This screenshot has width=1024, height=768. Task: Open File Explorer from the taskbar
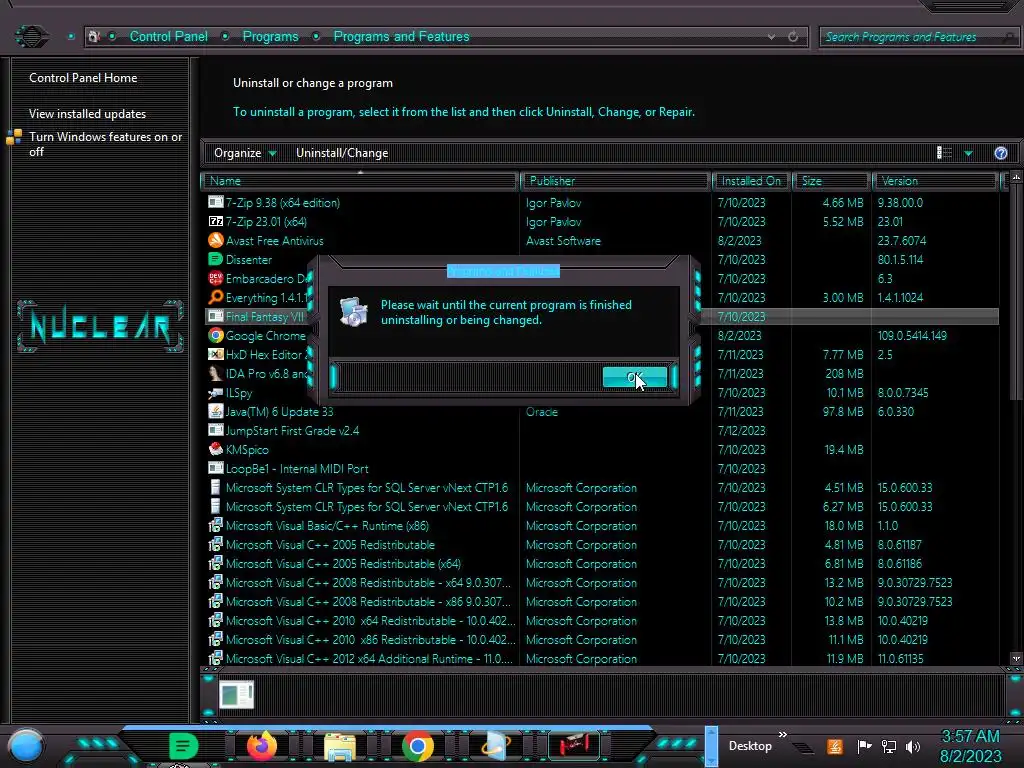pos(340,747)
